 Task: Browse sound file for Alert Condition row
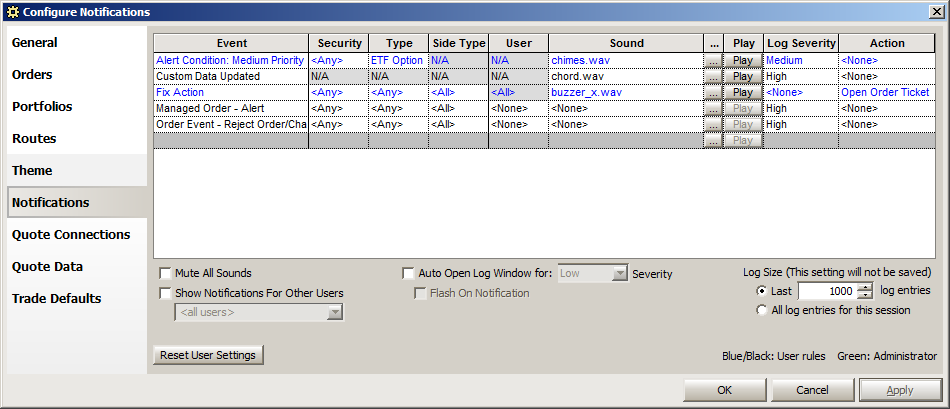[713, 61]
